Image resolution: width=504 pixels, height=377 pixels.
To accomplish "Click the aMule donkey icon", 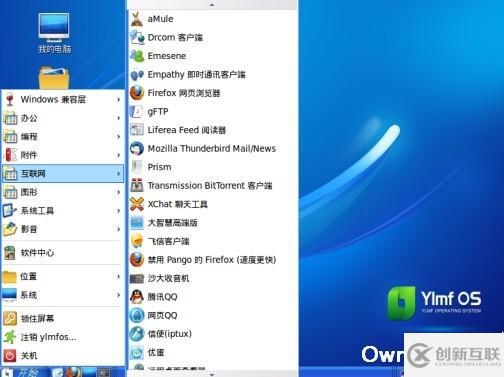I will click(137, 19).
